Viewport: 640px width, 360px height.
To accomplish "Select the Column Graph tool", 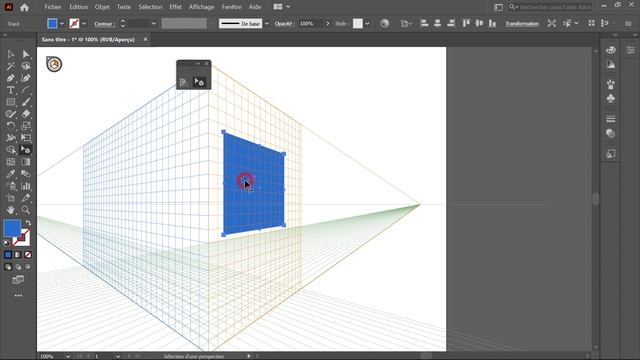I will click(26, 186).
